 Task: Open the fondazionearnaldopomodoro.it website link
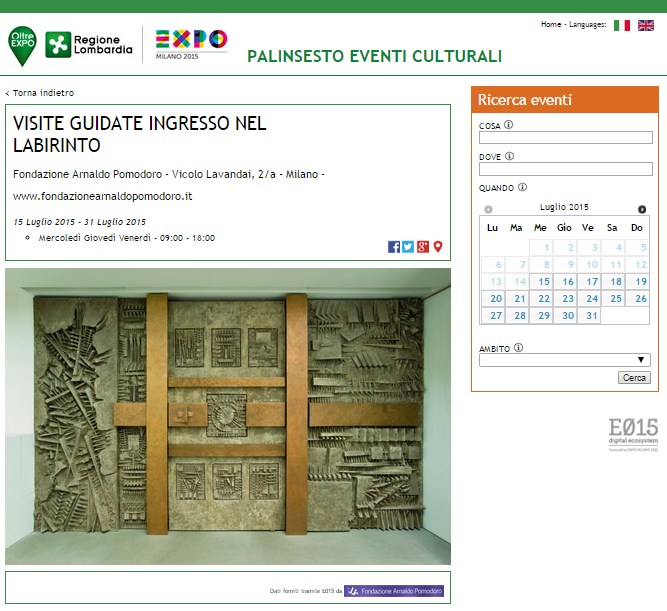102,196
